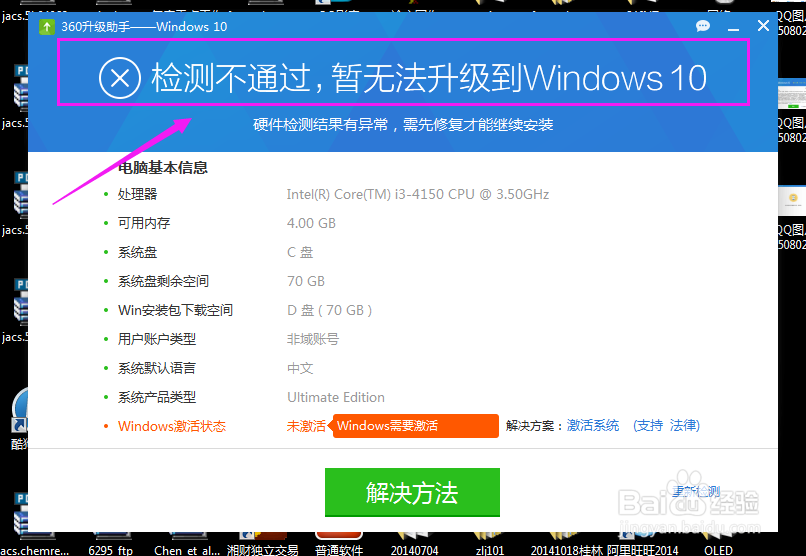Select the OLED desktop item
The height and width of the screenshot is (556, 806).
[x=718, y=545]
